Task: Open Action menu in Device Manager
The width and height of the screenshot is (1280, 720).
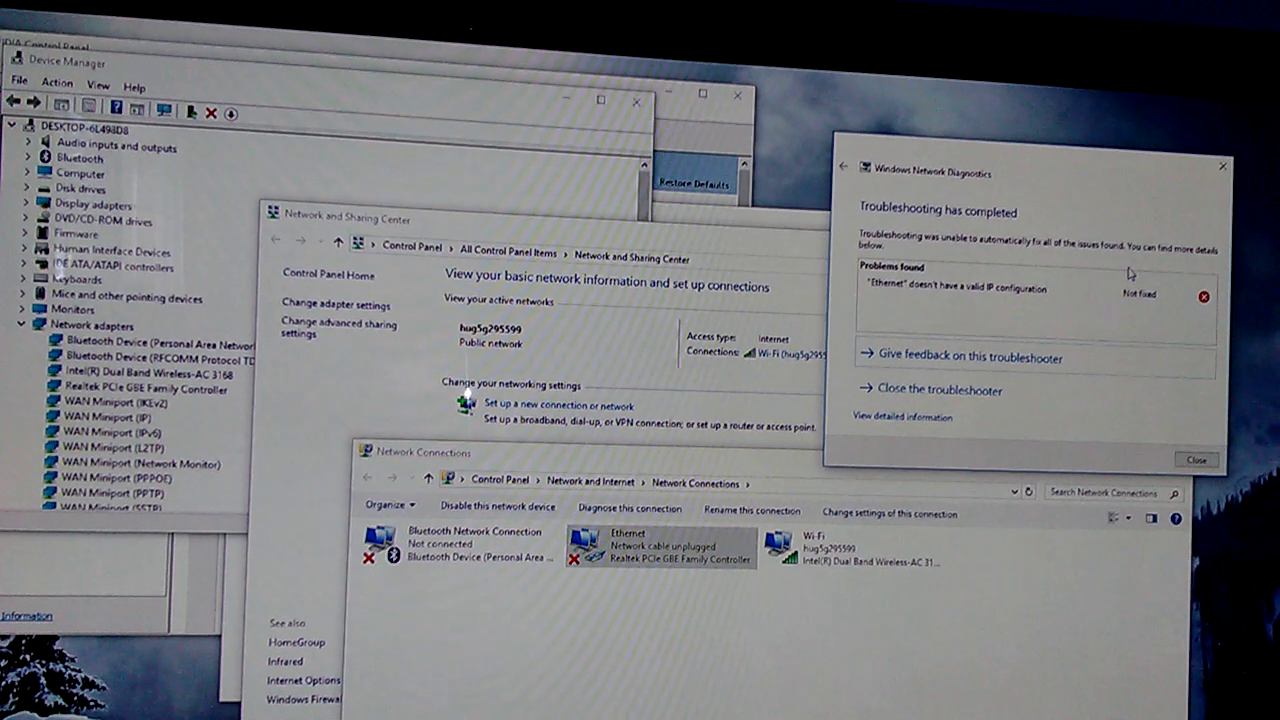Action: tap(57, 83)
